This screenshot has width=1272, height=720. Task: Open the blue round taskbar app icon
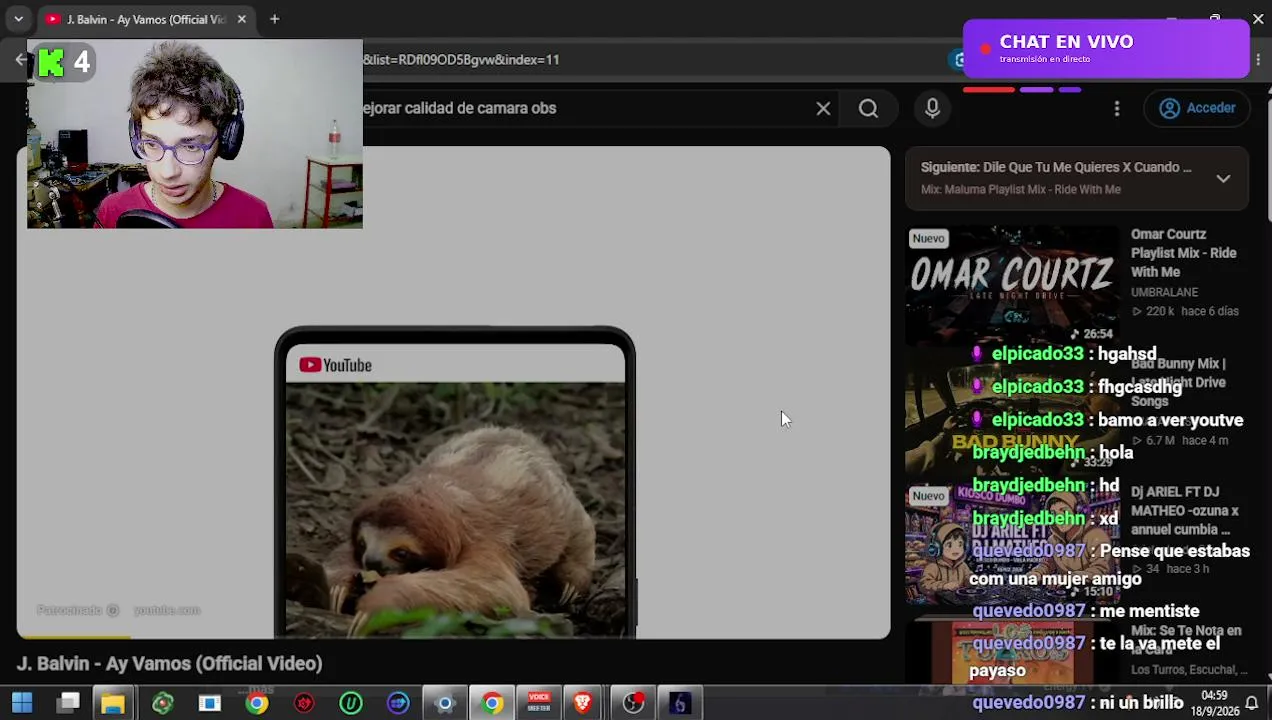coord(398,703)
